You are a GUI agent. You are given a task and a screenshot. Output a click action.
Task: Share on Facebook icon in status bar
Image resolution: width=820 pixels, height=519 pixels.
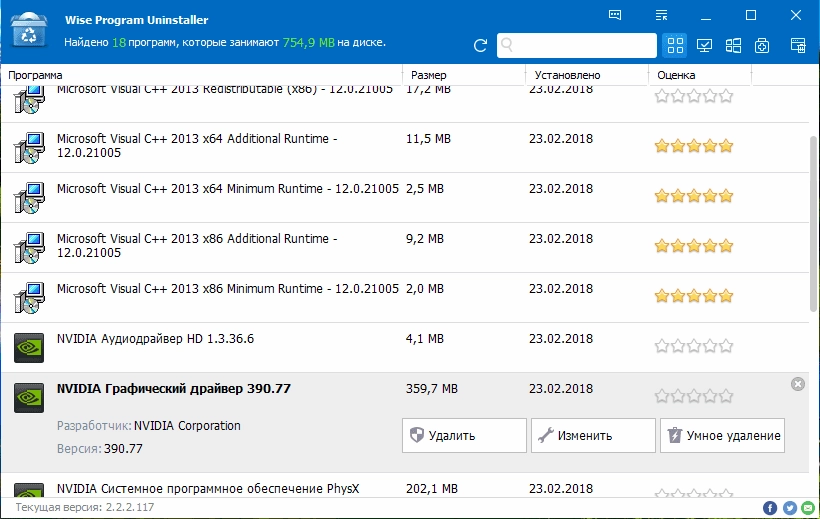[x=770, y=508]
